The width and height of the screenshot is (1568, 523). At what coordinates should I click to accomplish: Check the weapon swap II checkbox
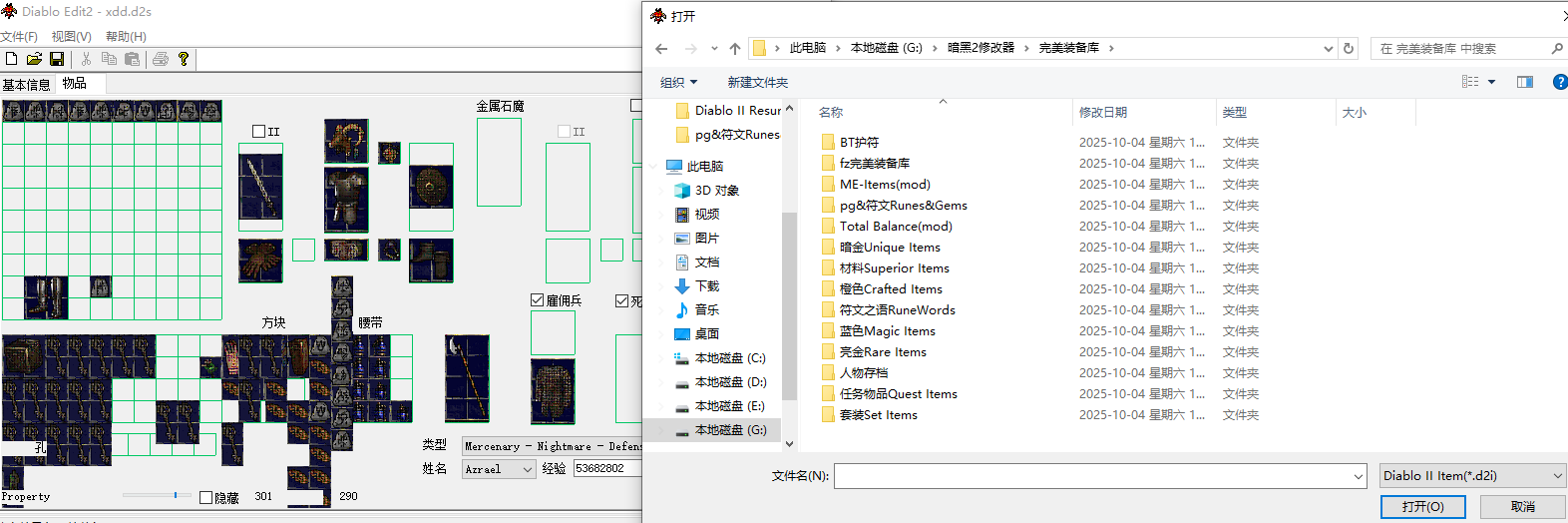[259, 132]
